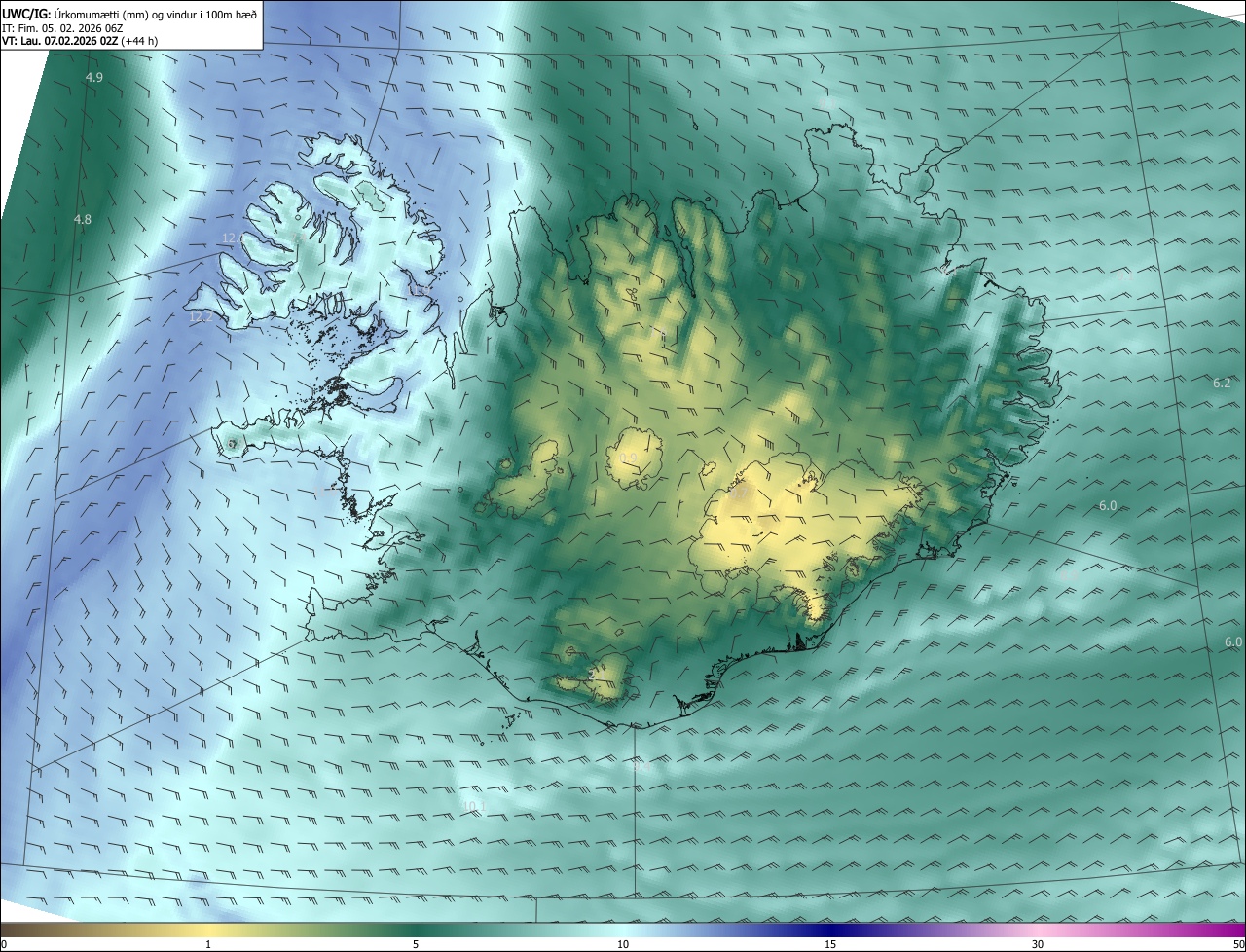The height and width of the screenshot is (952, 1246).
Task: Click the colorbar tick label 15
Action: [x=830, y=944]
